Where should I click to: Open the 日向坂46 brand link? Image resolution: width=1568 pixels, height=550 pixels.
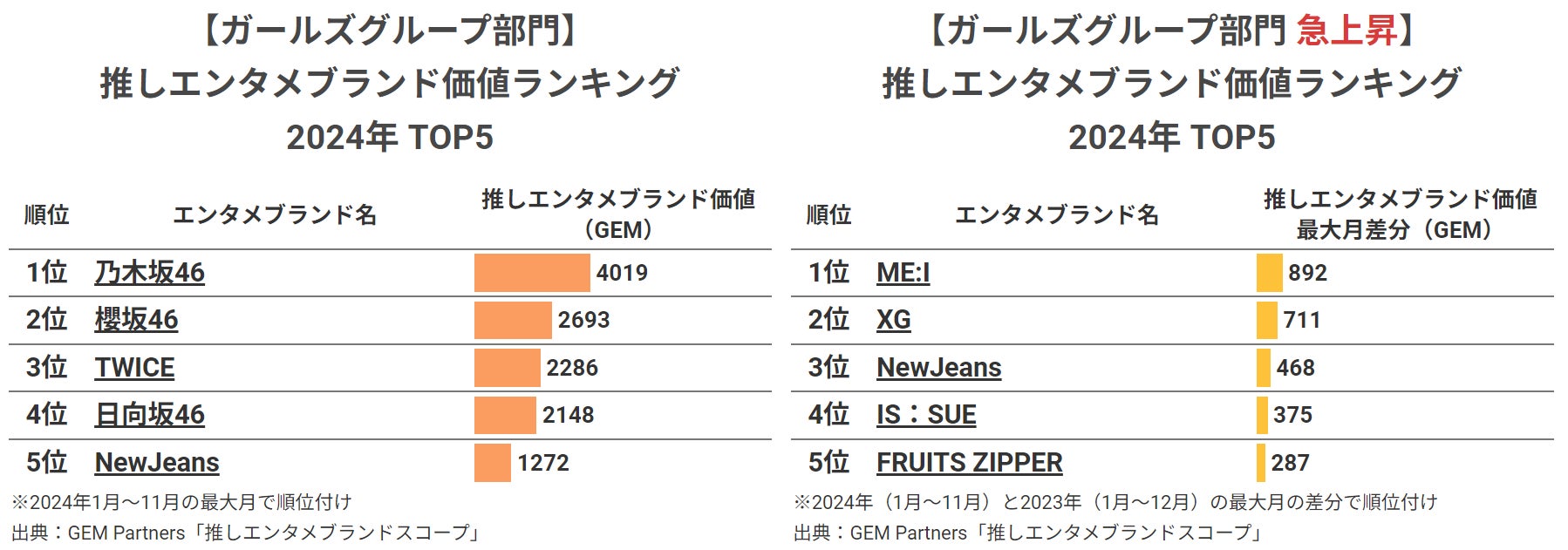coord(149,415)
